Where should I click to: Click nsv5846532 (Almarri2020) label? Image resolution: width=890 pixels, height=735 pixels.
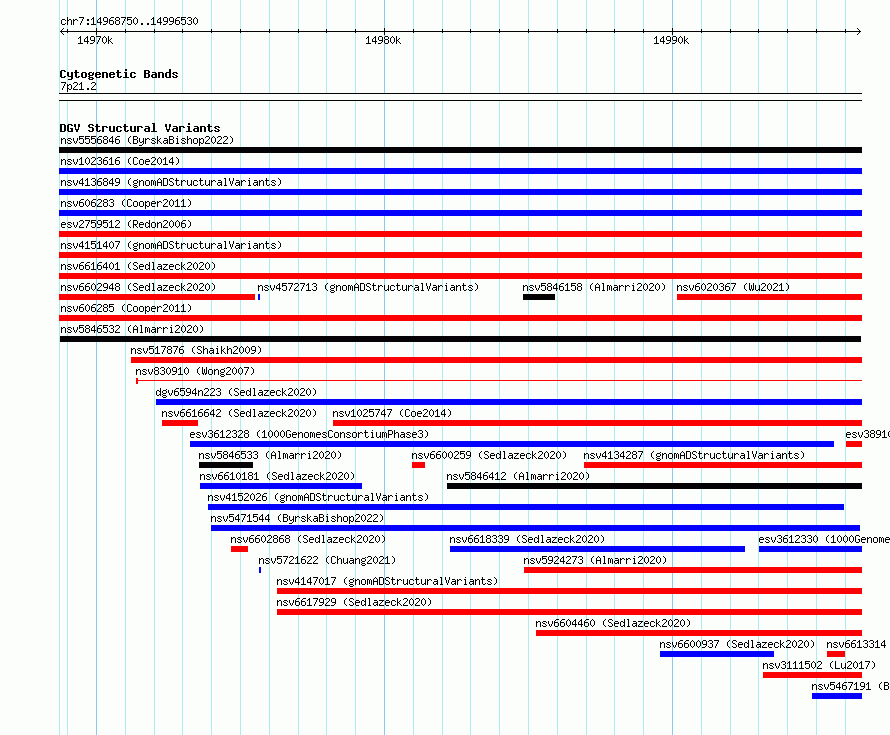132,329
